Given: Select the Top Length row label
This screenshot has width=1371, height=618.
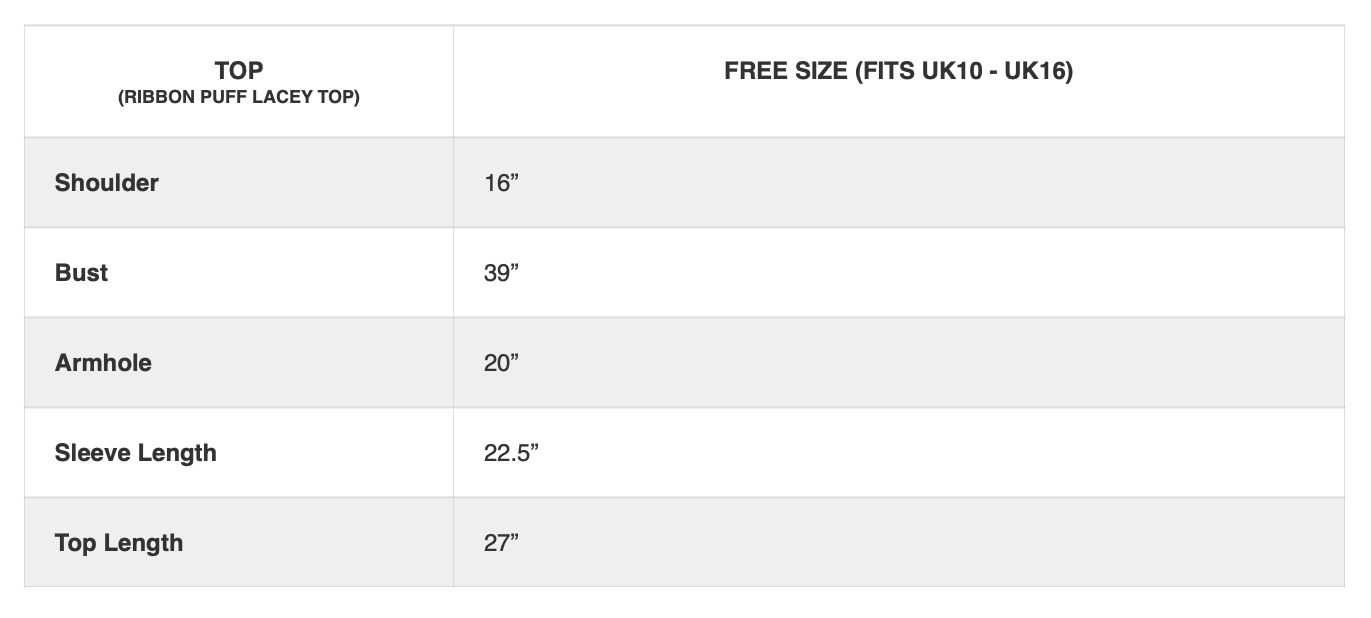Looking at the screenshot, I should [119, 543].
